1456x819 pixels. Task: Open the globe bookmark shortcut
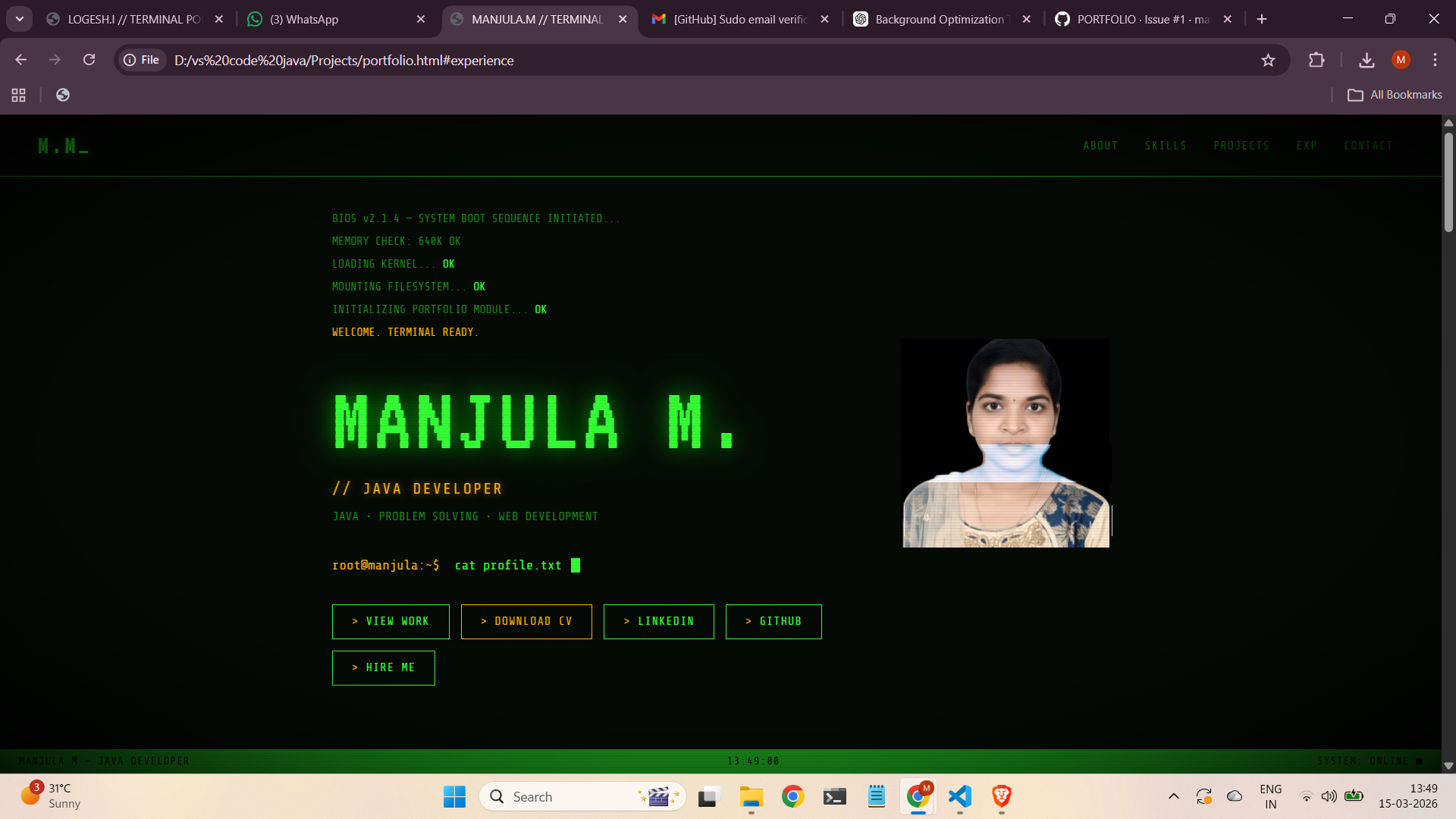(x=63, y=95)
